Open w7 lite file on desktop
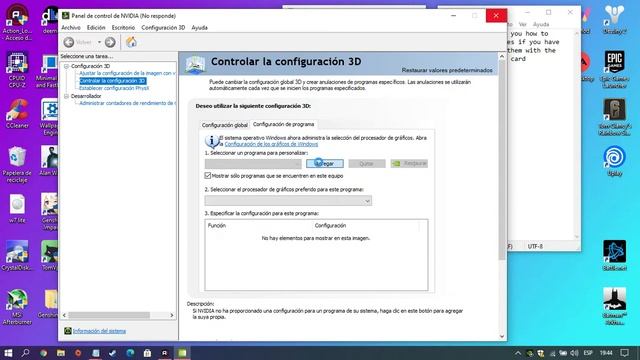 pos(17,209)
